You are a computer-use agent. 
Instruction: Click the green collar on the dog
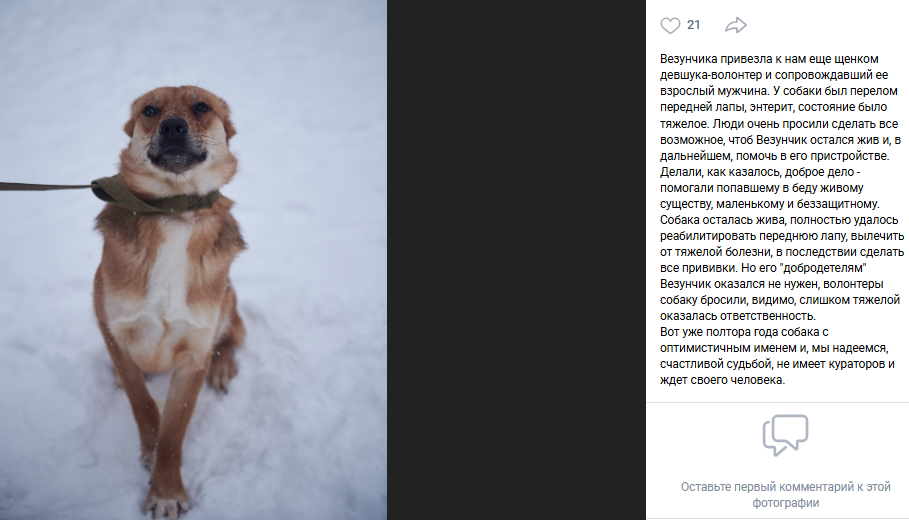tap(157, 196)
